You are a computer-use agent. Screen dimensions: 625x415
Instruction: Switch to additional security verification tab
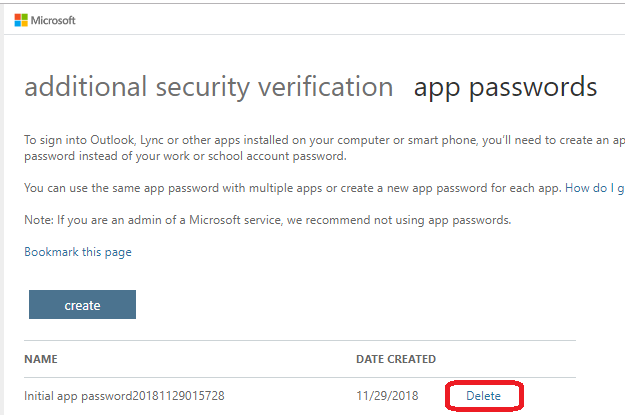[x=208, y=87]
